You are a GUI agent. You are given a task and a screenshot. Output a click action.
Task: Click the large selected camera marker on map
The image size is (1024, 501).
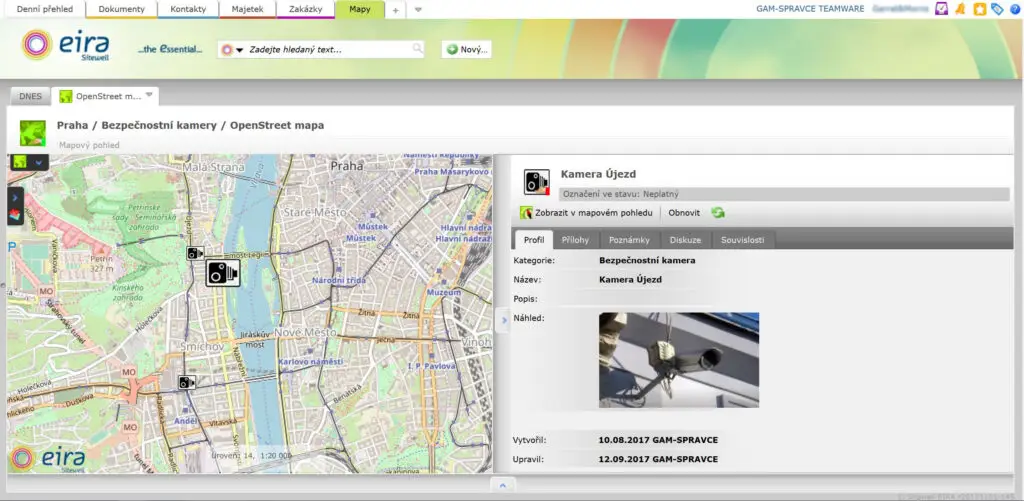tap(223, 272)
